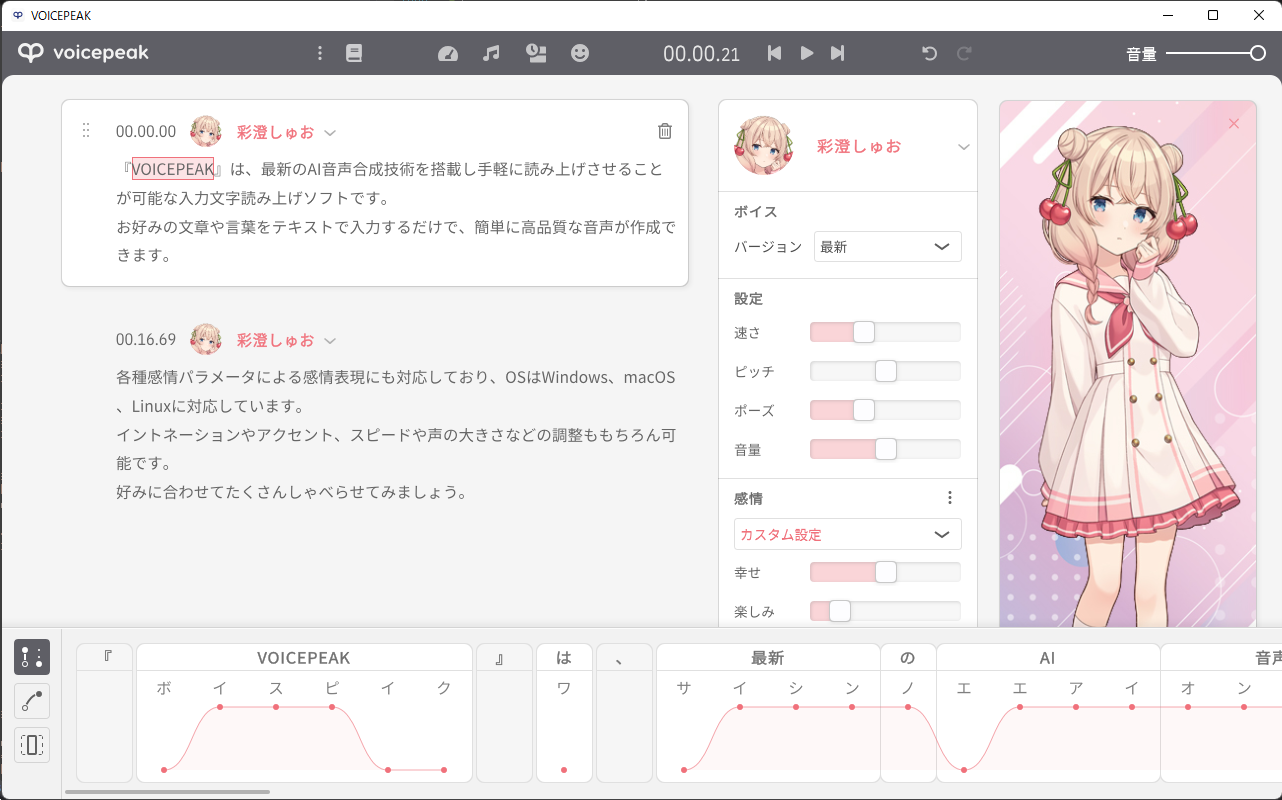The image size is (1282, 800).
Task: Grab the drag handle of first block
Action: coord(86,130)
